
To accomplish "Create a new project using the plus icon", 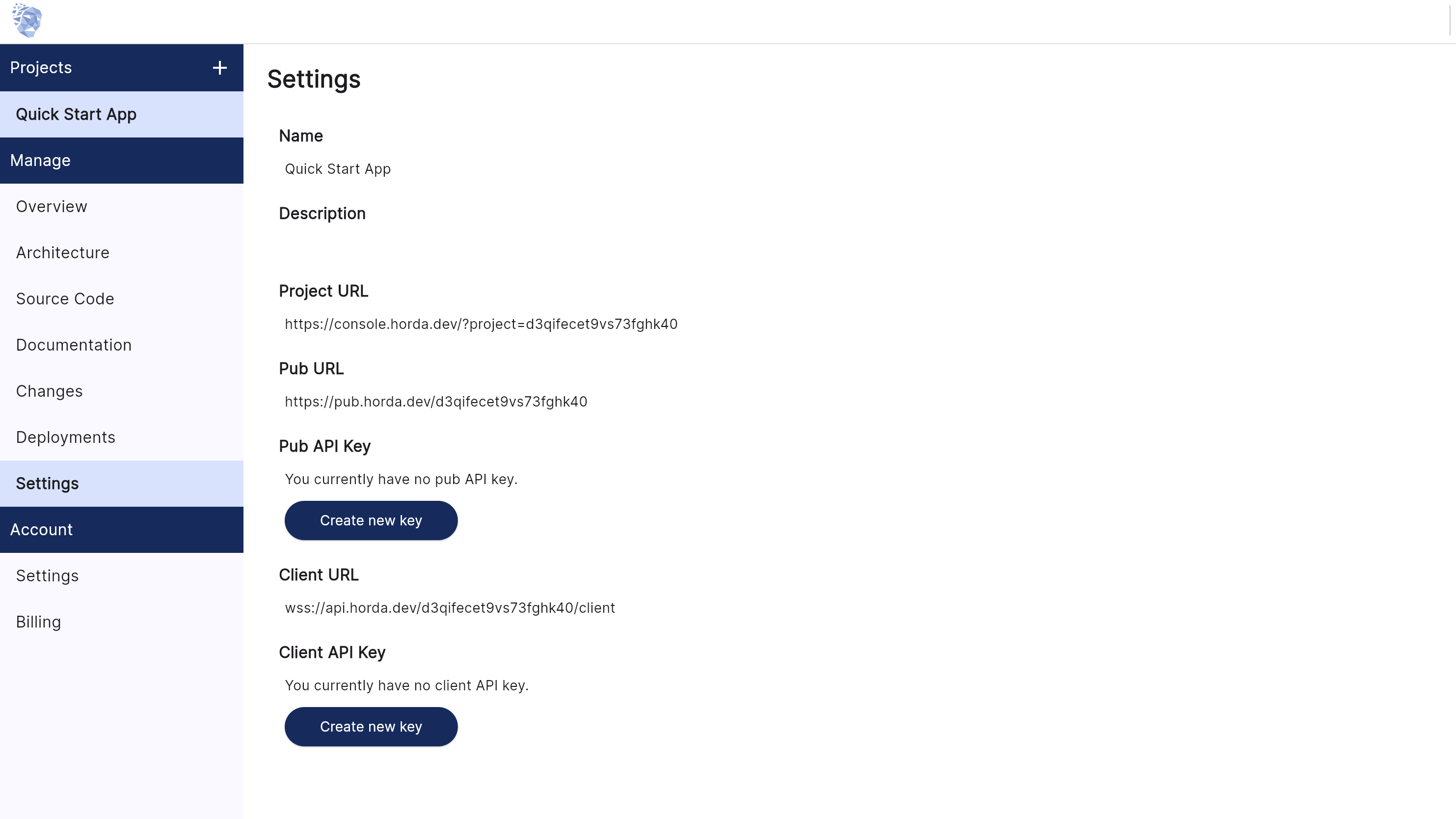I will 219,67.
